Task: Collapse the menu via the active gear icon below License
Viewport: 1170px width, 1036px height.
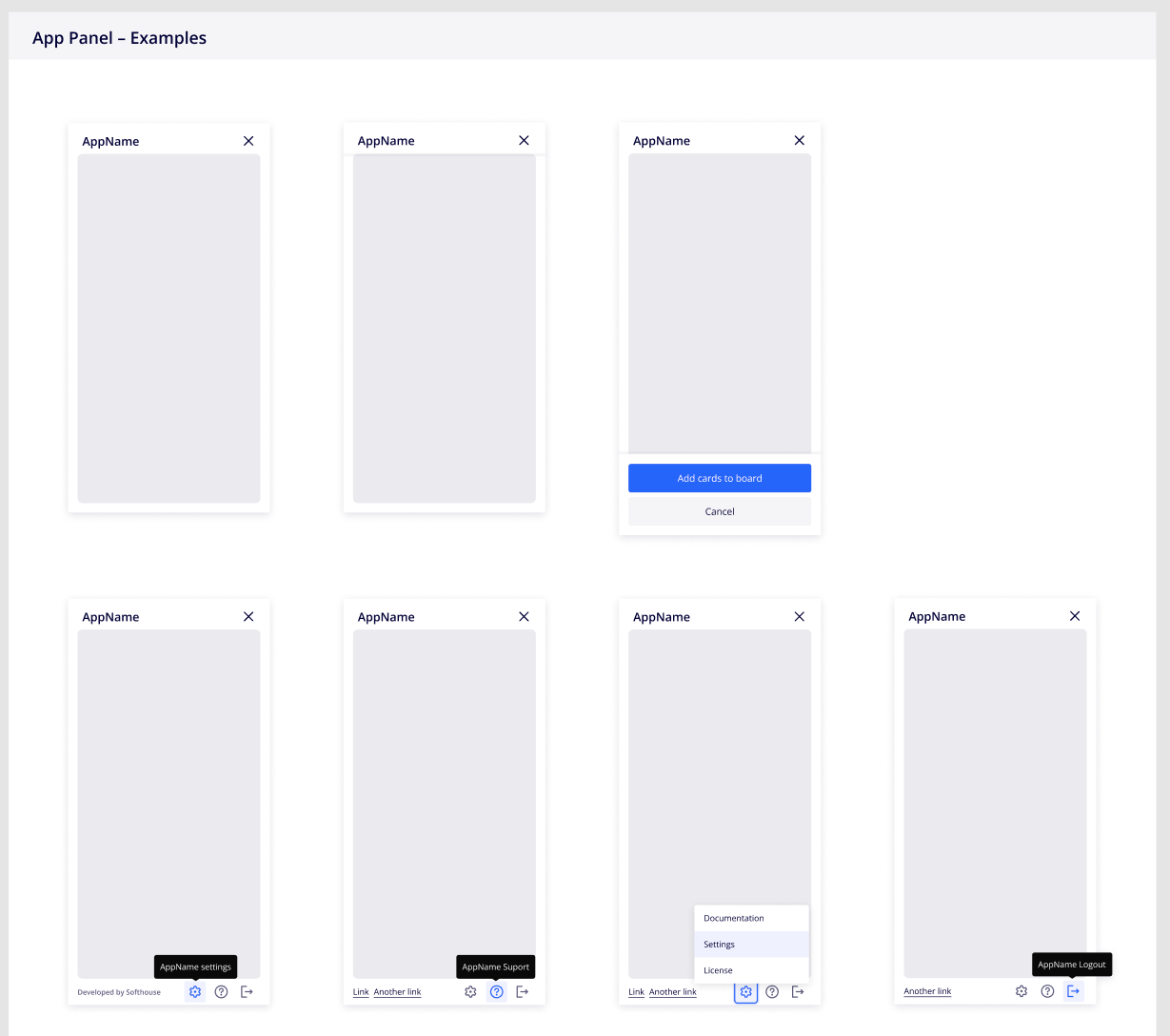Action: (745, 992)
